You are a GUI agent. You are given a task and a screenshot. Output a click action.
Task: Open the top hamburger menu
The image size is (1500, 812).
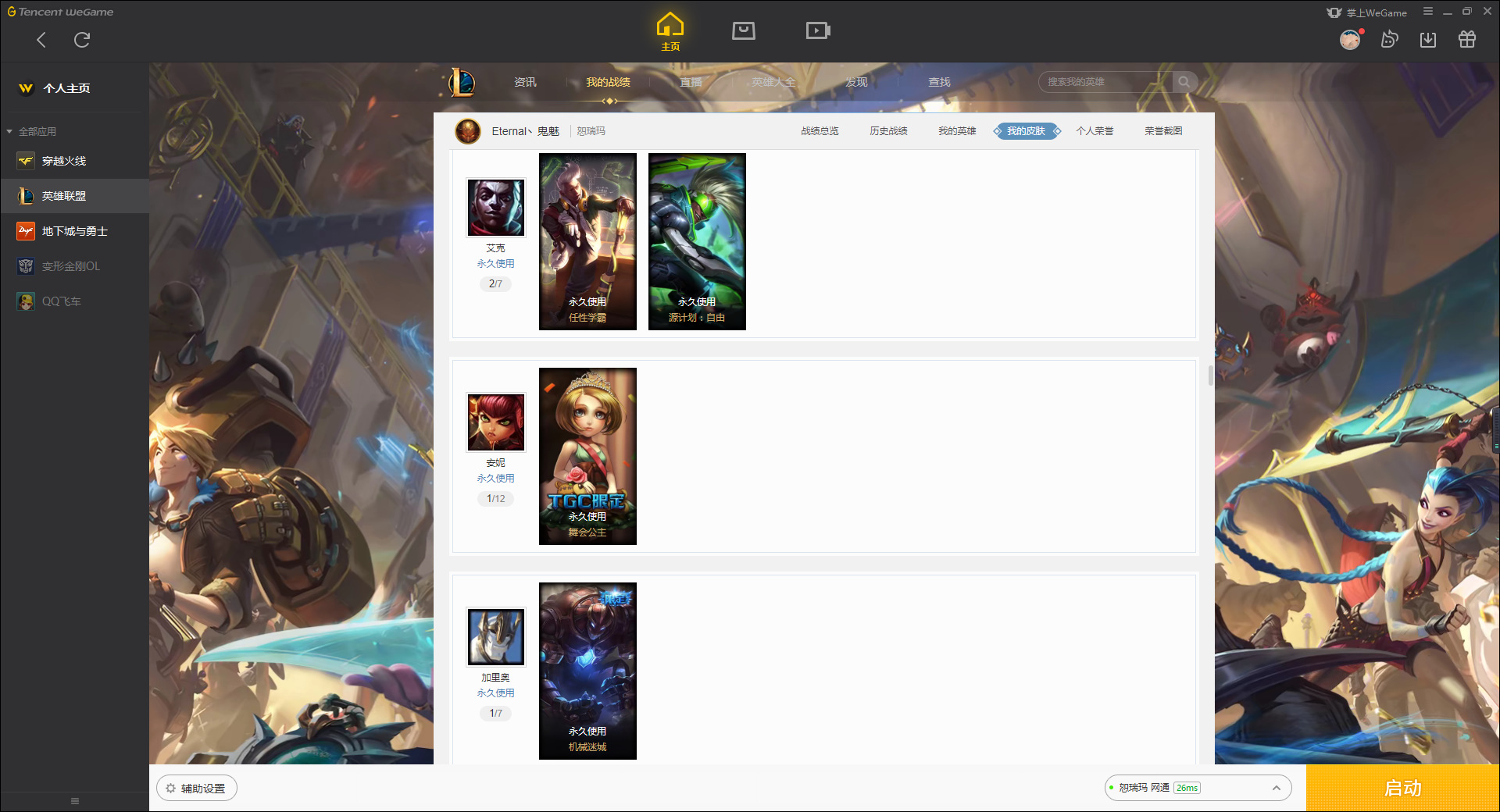(x=1428, y=12)
